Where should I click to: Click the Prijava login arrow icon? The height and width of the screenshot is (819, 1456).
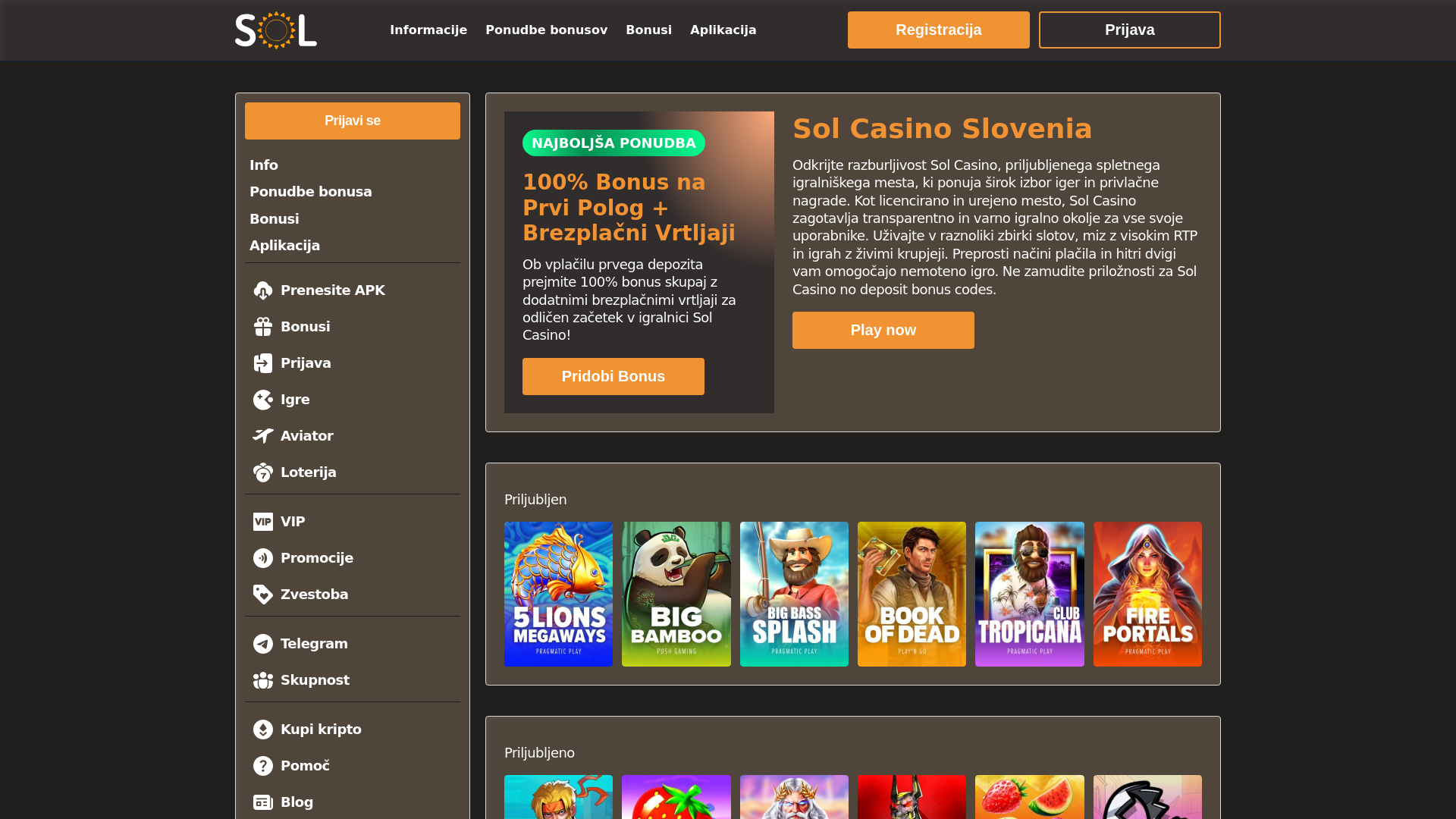coord(263,363)
